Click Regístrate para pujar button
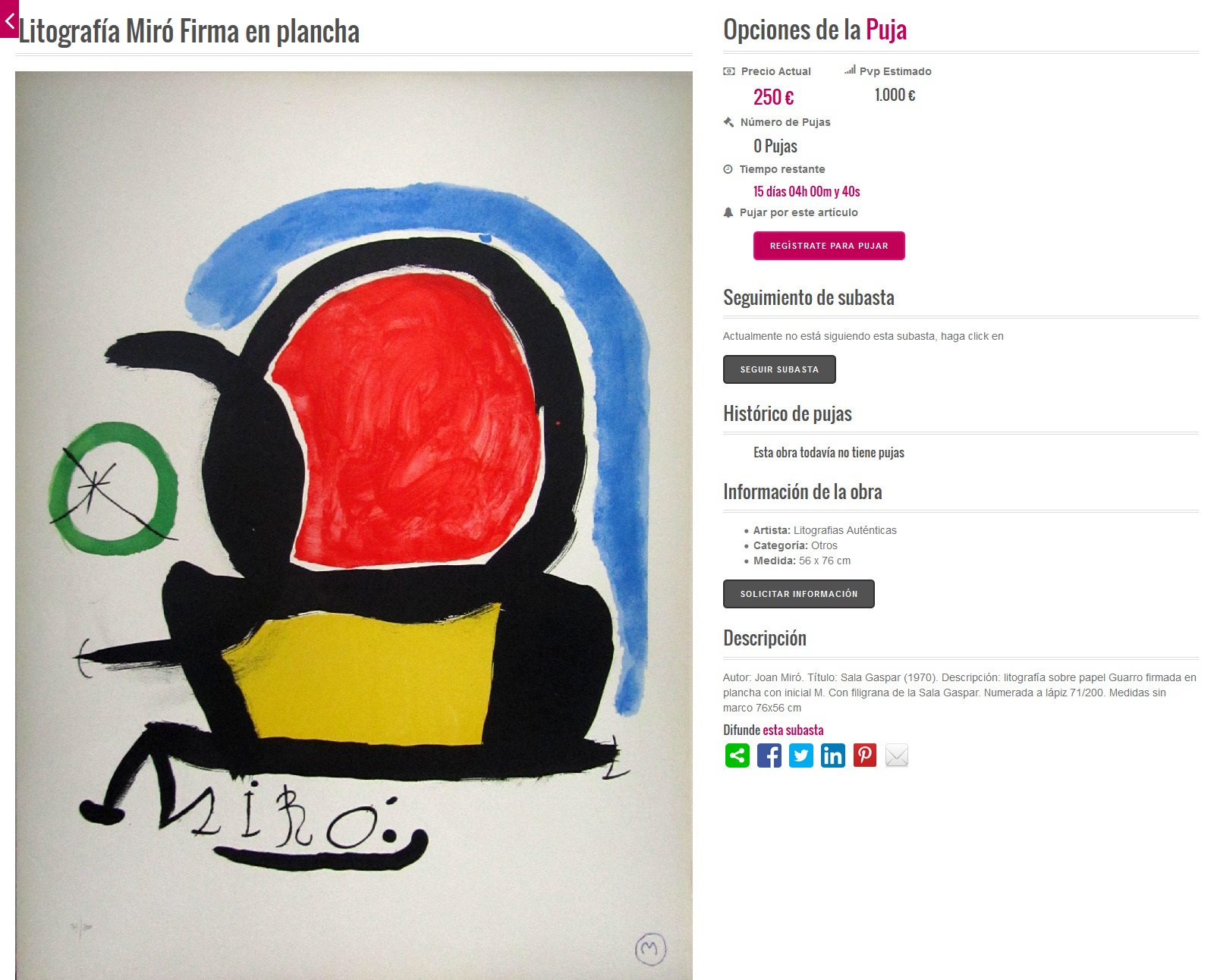 [829, 246]
